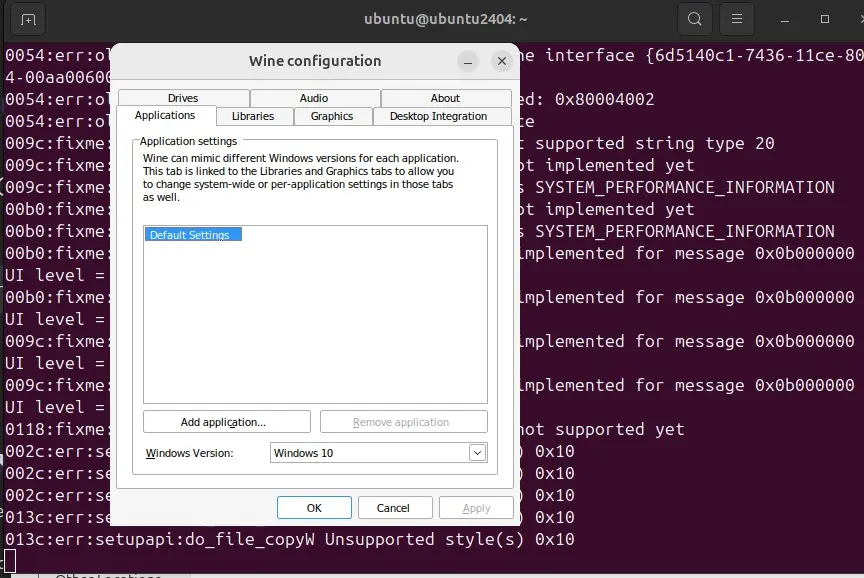This screenshot has height=578, width=864.
Task: Close the Wine configuration dialog
Action: [501, 61]
